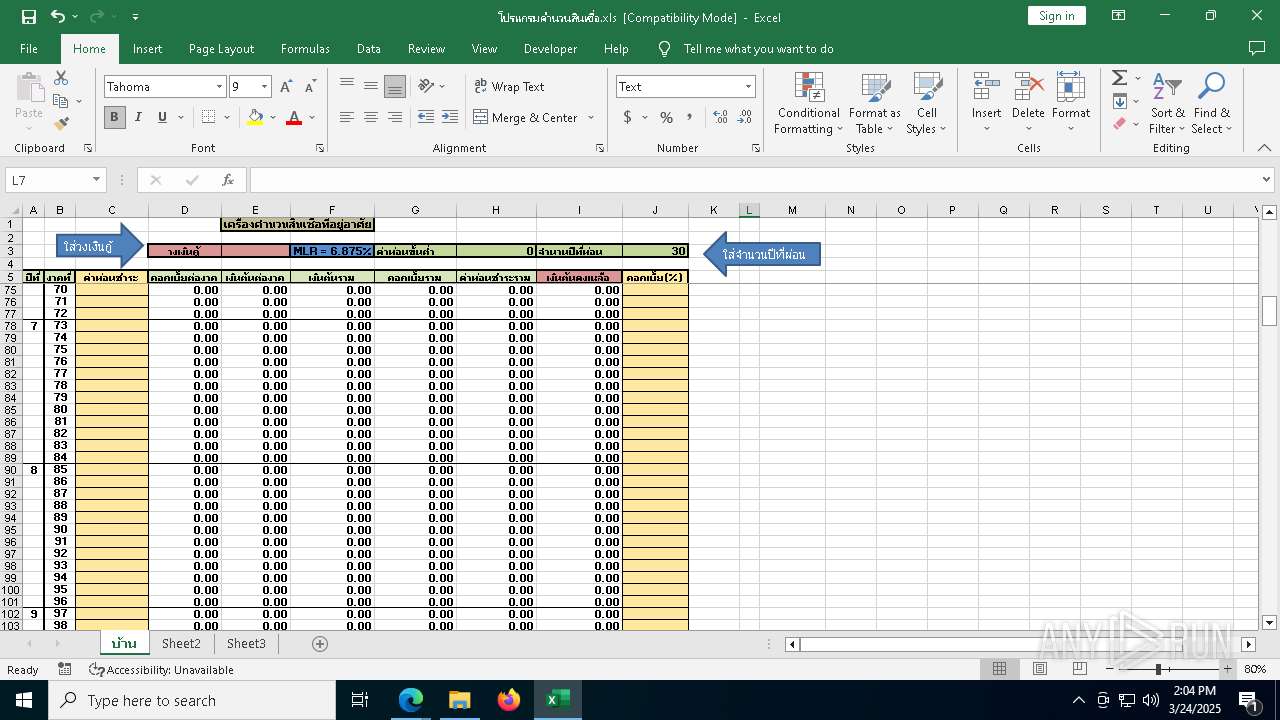
Task: Toggle Underline formatting
Action: click(x=162, y=117)
